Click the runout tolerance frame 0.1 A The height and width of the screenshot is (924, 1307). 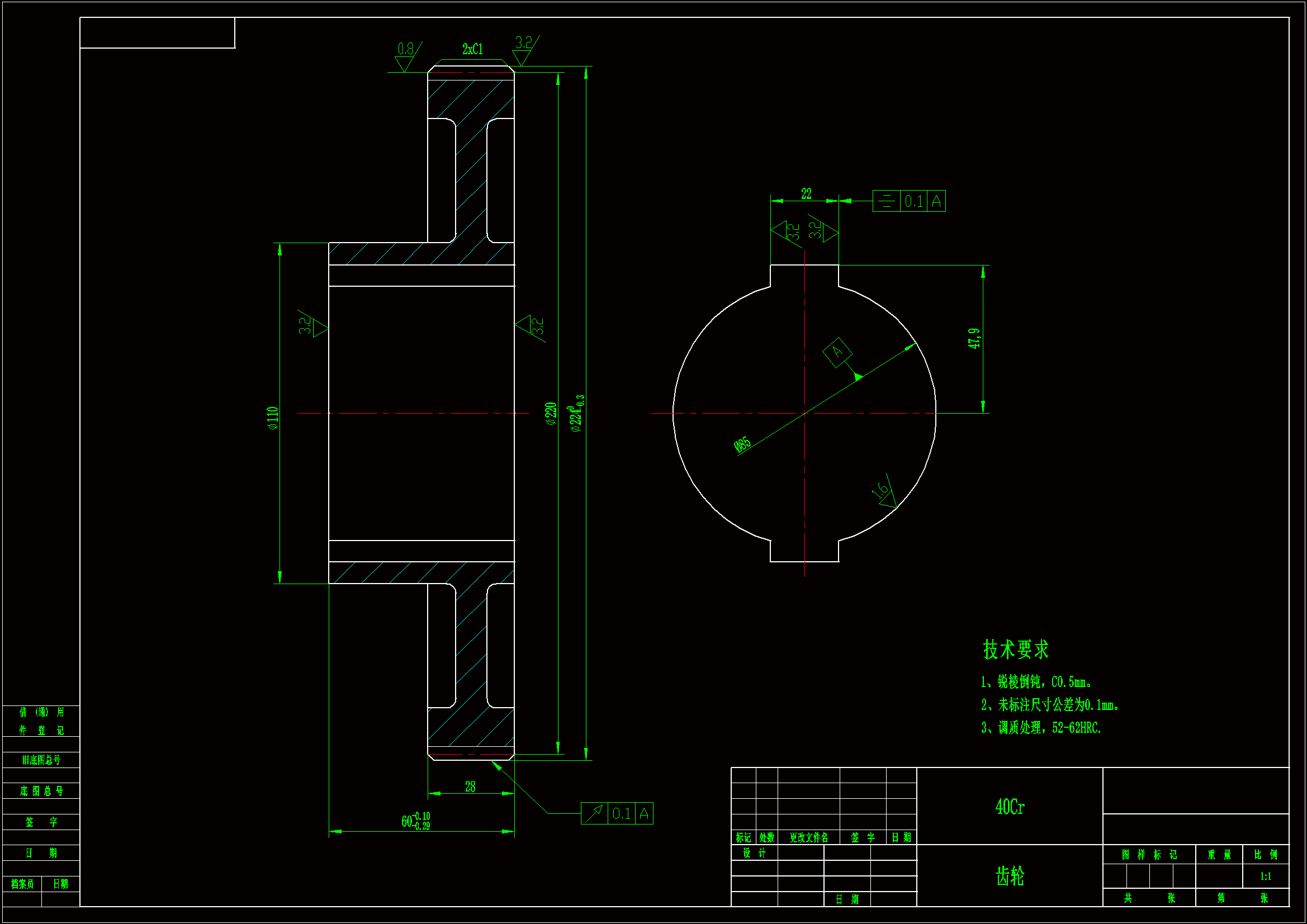pyautogui.click(x=617, y=813)
